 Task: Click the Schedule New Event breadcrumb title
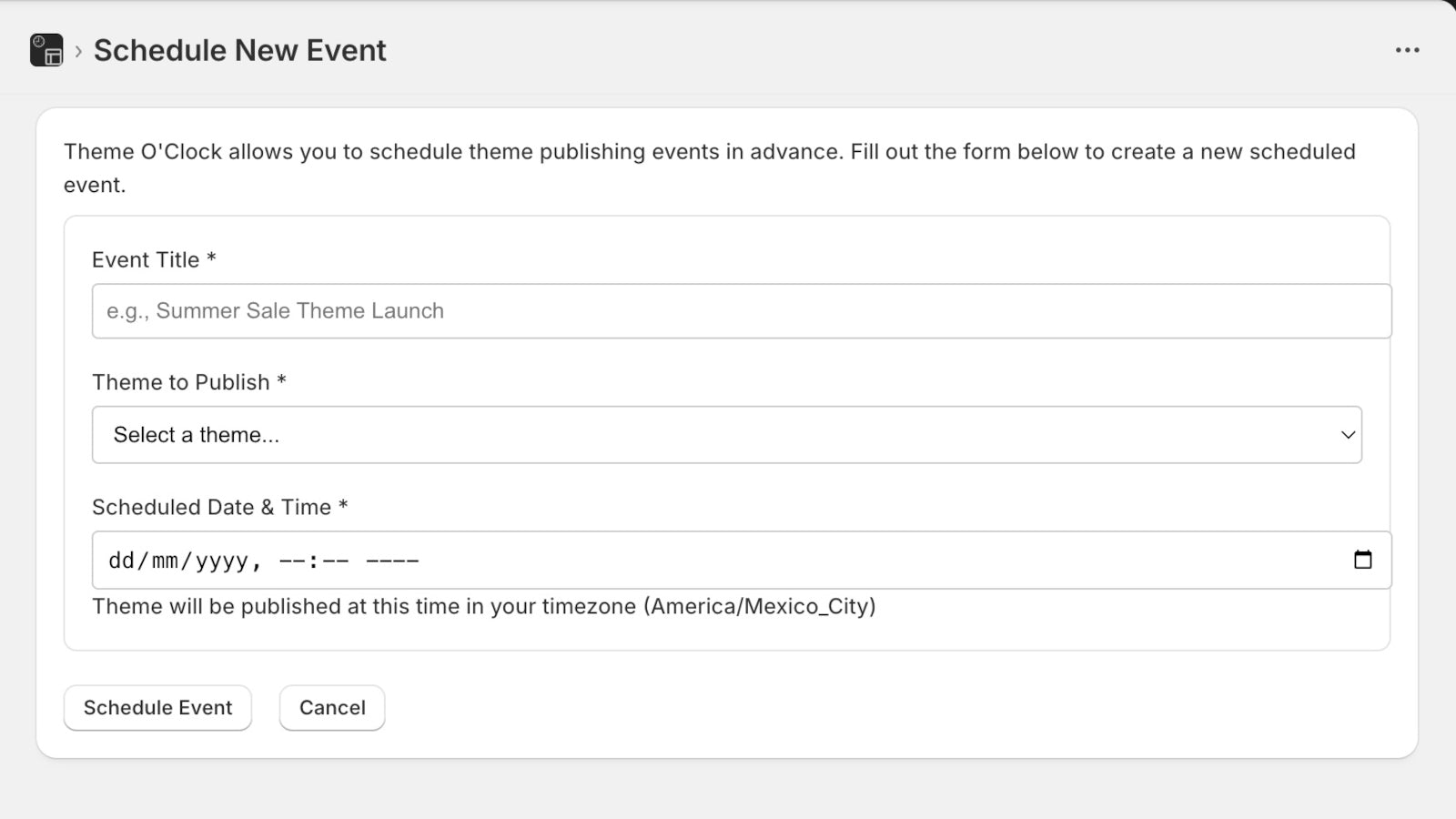(239, 50)
